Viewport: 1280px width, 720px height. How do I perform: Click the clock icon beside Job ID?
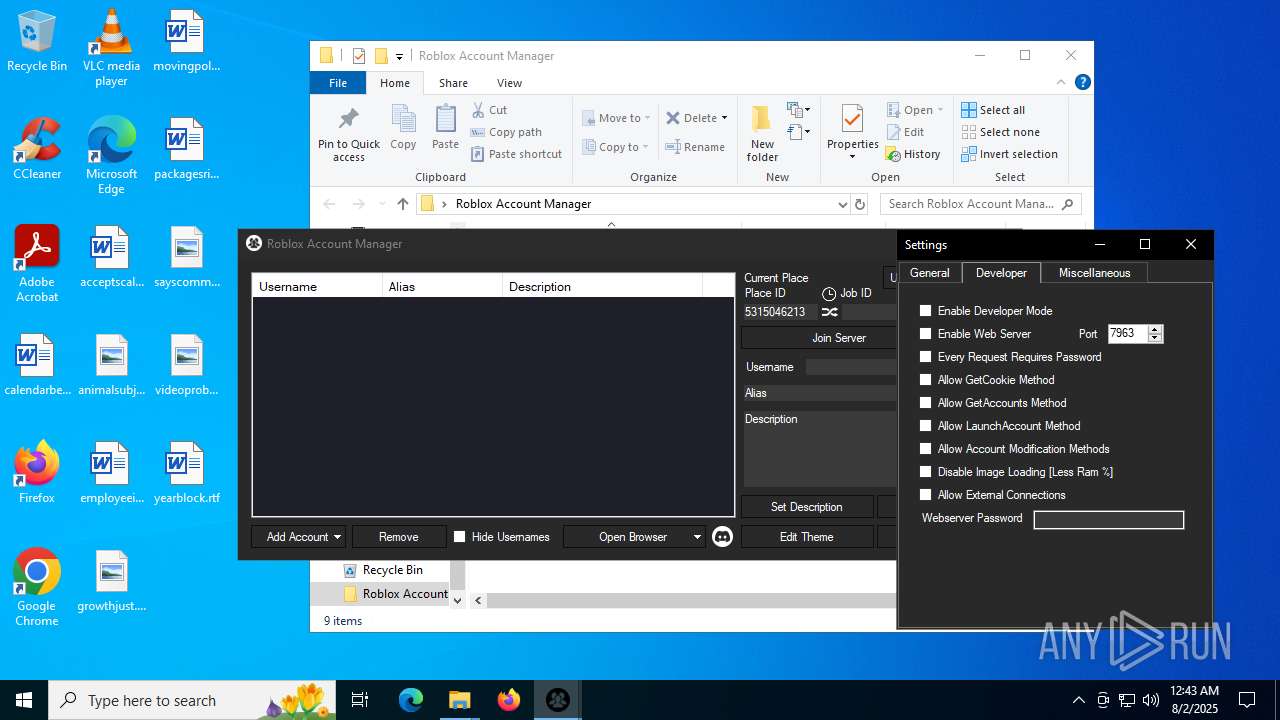pyautogui.click(x=829, y=294)
